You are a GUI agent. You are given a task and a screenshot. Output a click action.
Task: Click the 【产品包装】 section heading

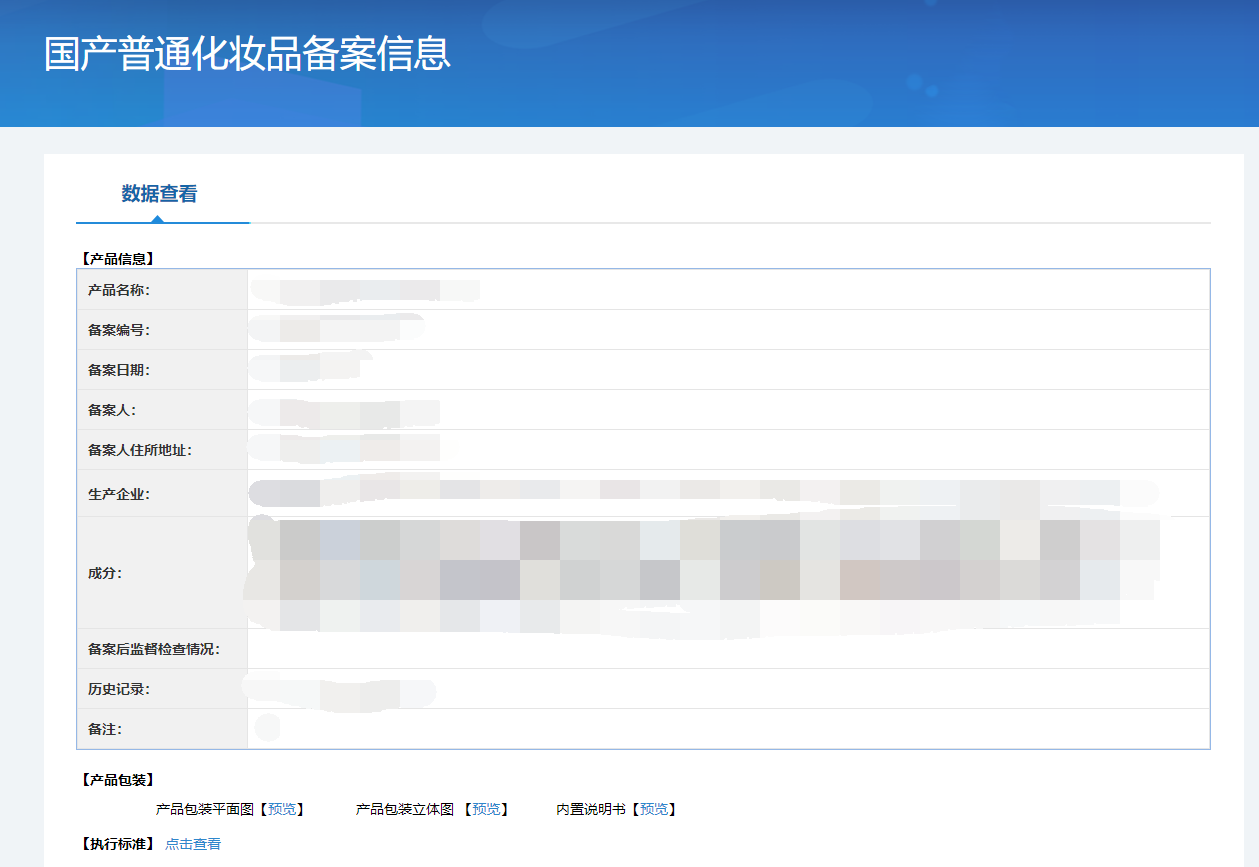pos(117,779)
